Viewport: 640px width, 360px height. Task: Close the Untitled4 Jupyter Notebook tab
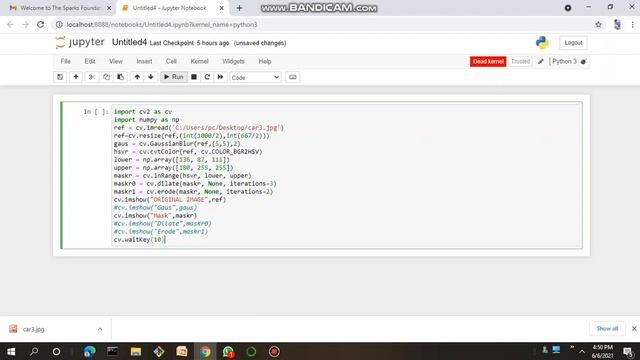click(x=221, y=8)
